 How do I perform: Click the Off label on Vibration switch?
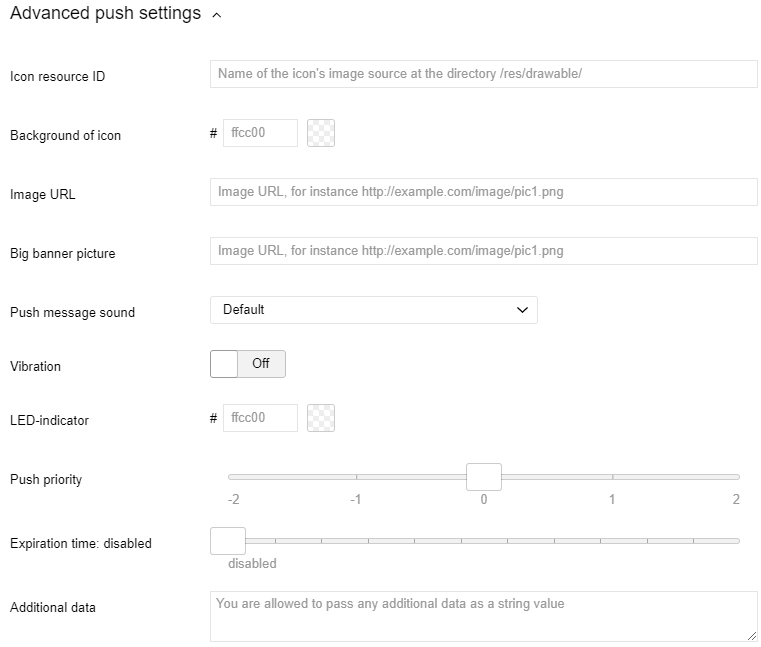(261, 364)
